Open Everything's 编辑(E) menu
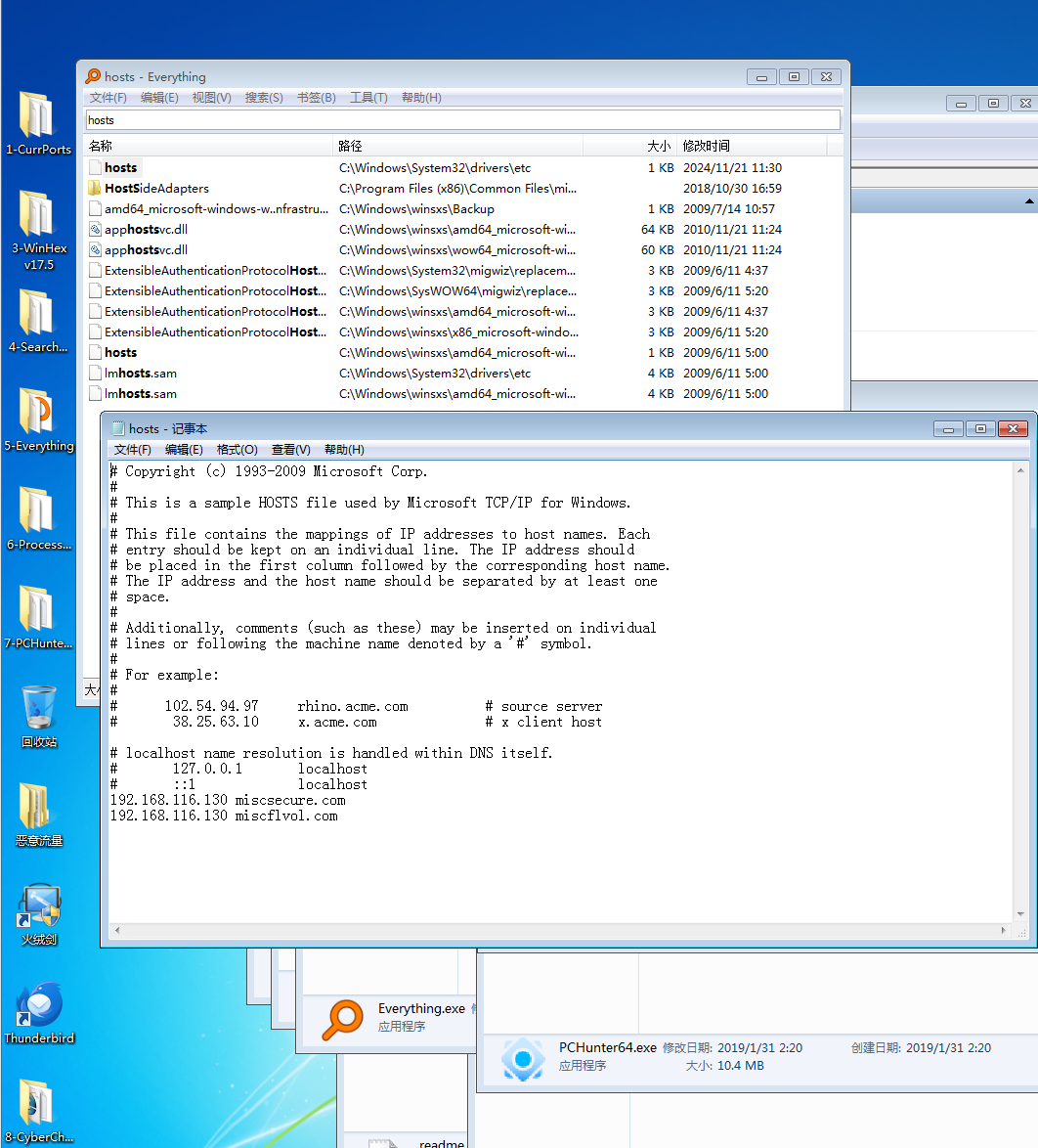This screenshot has height=1148, width=1038. tap(159, 98)
